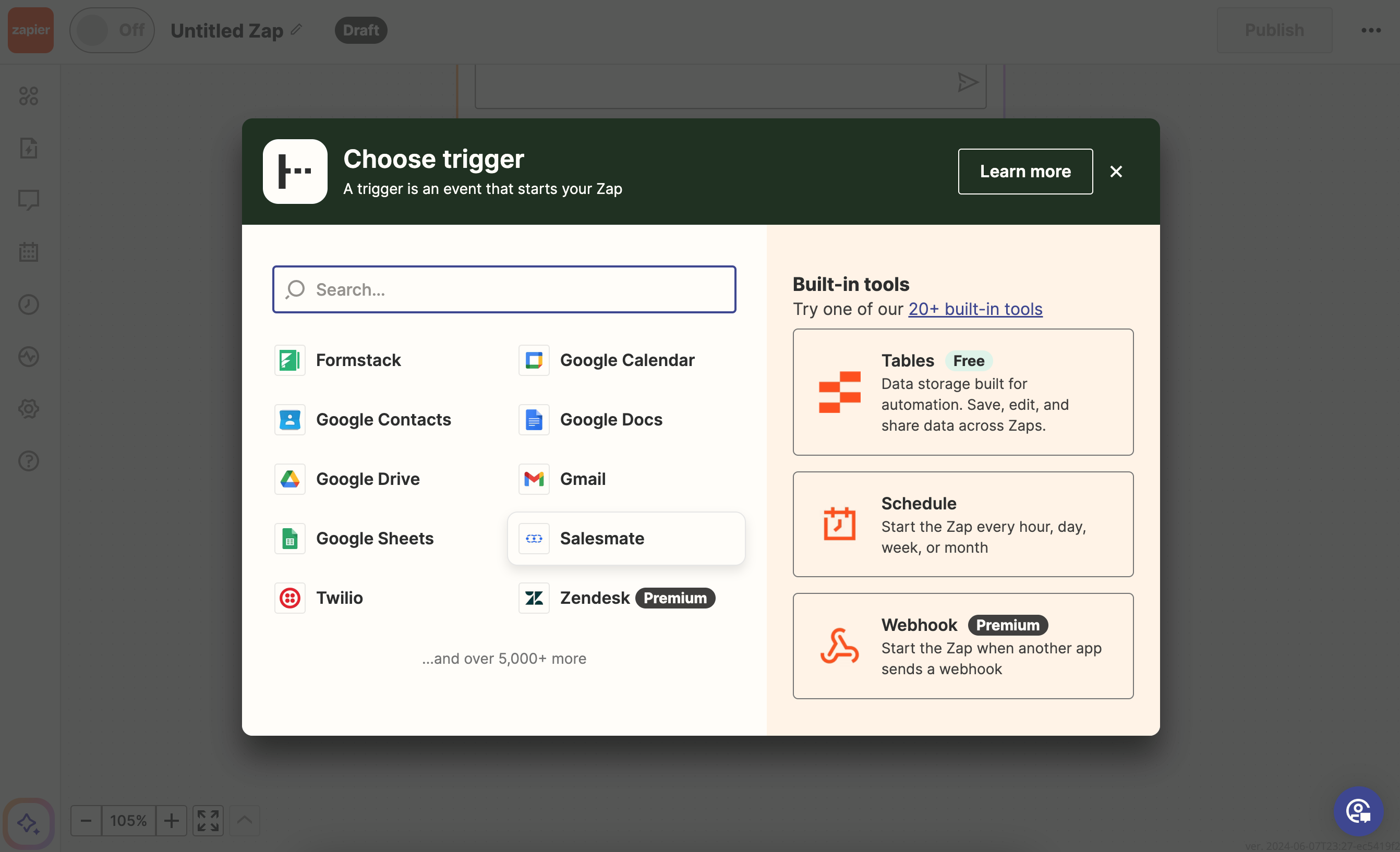Image resolution: width=1400 pixels, height=852 pixels.
Task: Choose the Twilio trigger app
Action: pyautogui.click(x=339, y=598)
